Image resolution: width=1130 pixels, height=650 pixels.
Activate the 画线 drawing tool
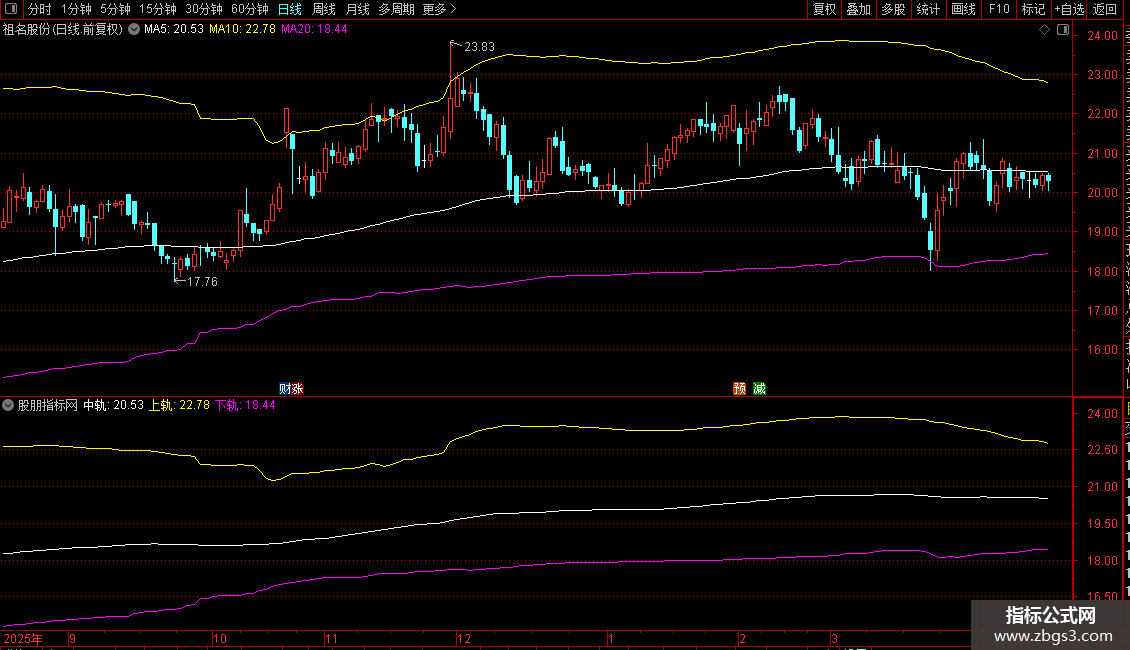point(964,9)
